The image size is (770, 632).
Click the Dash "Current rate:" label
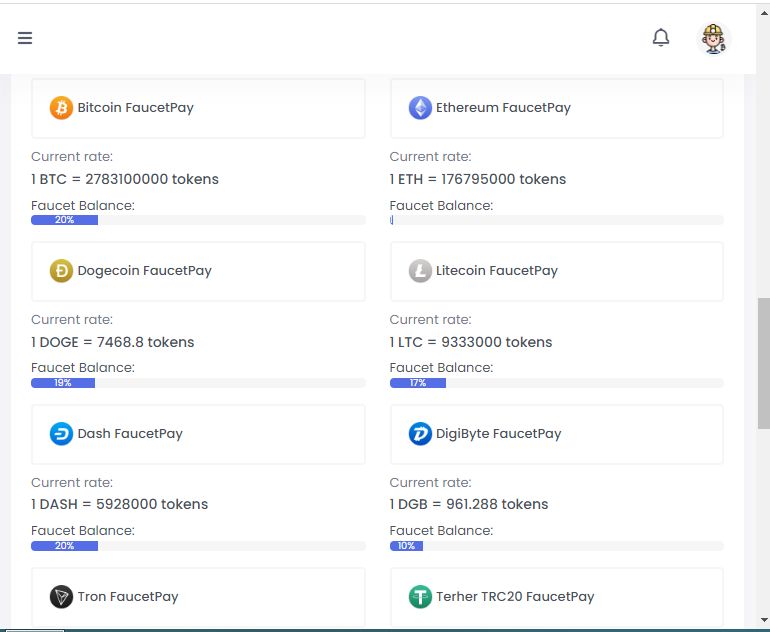point(72,483)
